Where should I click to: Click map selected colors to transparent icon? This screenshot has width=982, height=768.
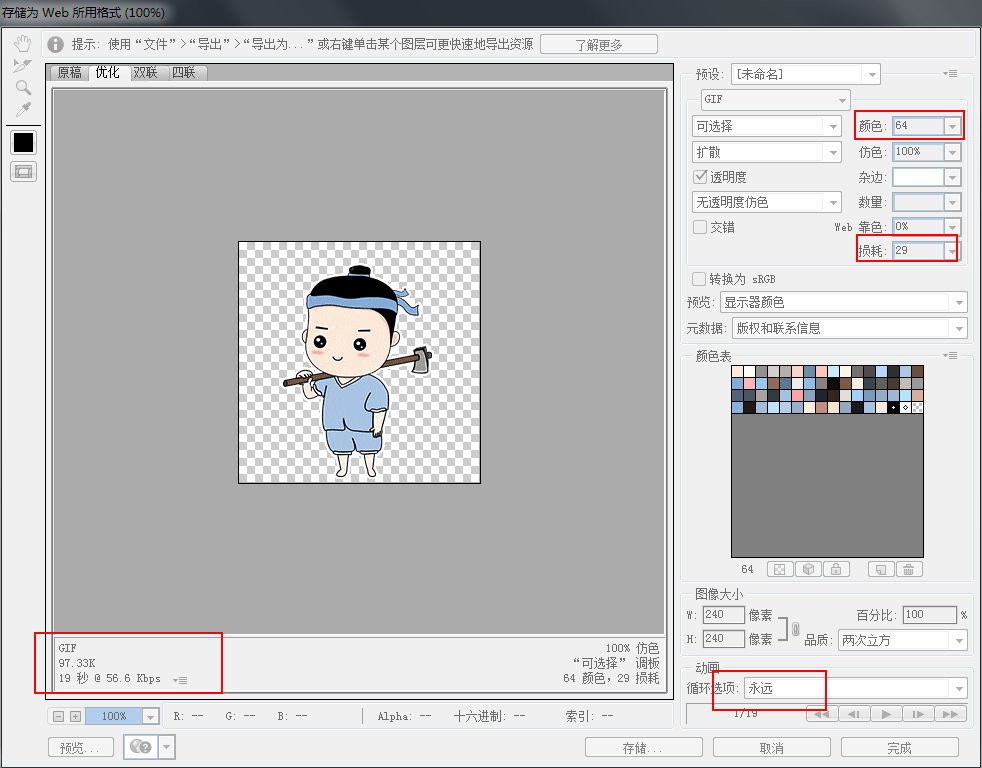click(x=780, y=569)
